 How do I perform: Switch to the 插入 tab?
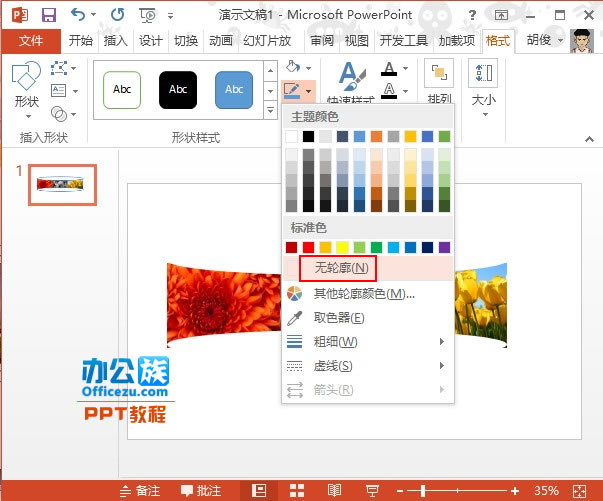click(115, 41)
